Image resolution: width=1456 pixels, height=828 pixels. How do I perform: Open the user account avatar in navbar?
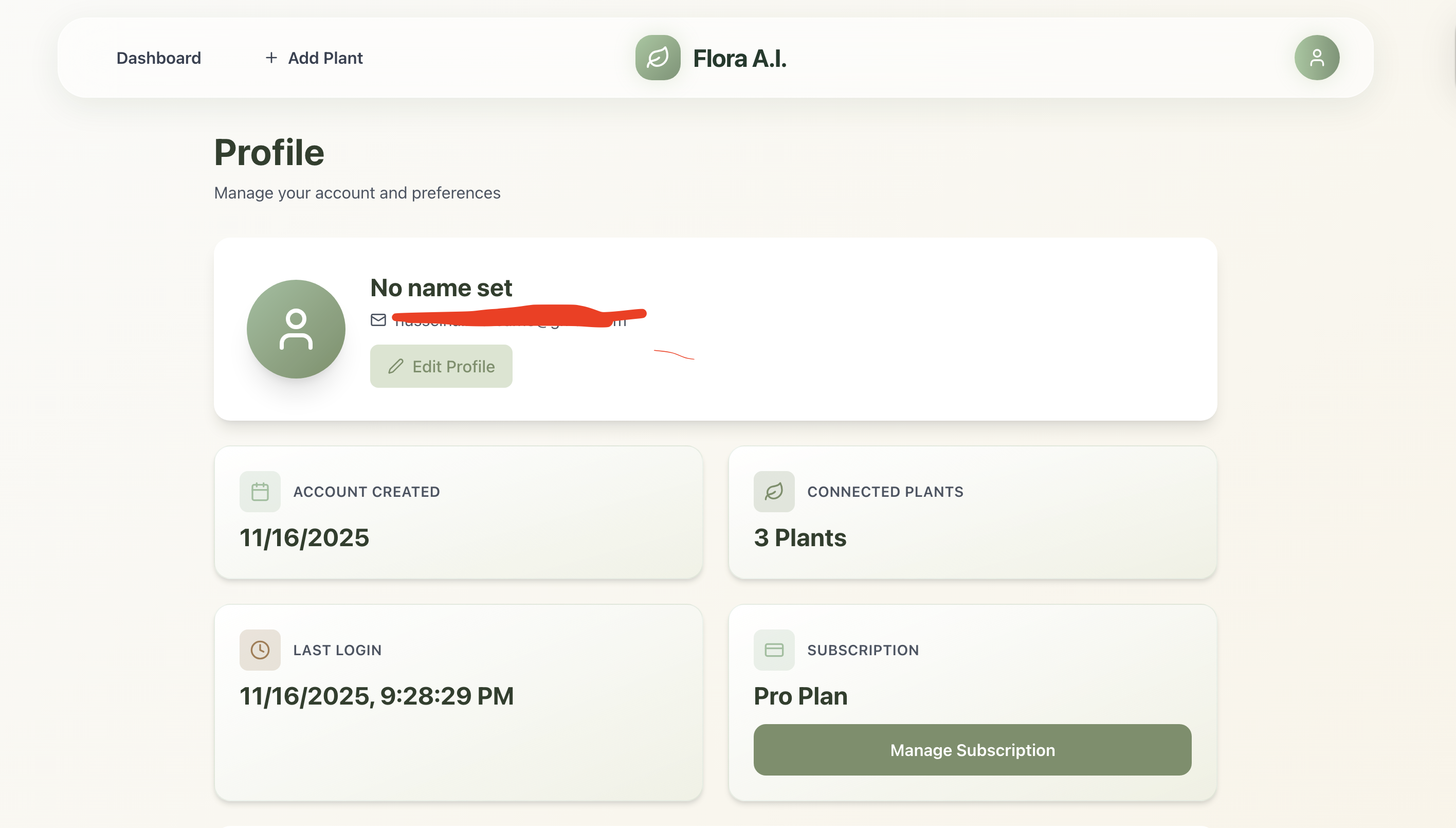pos(1316,58)
